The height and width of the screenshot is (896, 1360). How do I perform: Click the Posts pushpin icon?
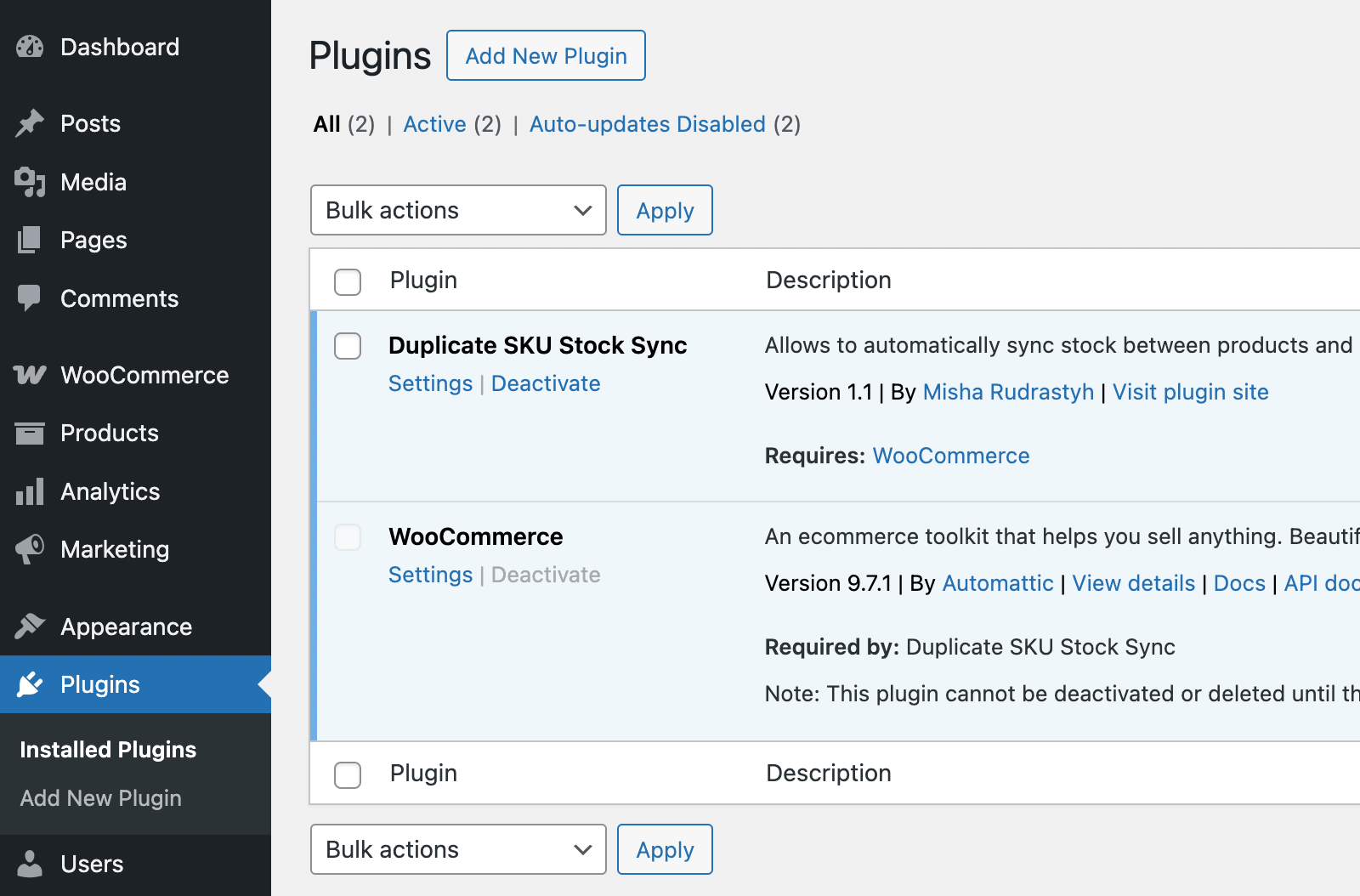click(30, 123)
